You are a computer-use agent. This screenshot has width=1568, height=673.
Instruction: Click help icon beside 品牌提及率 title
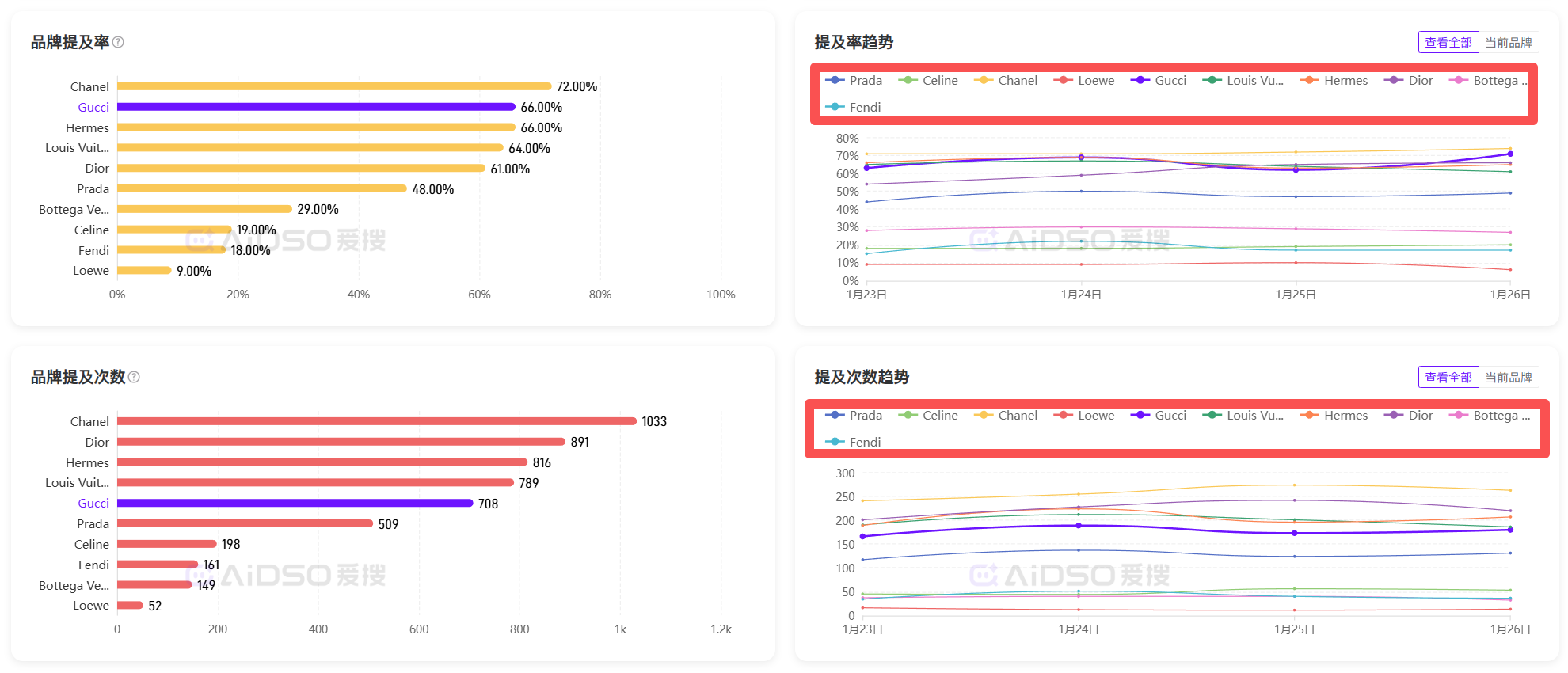118,42
